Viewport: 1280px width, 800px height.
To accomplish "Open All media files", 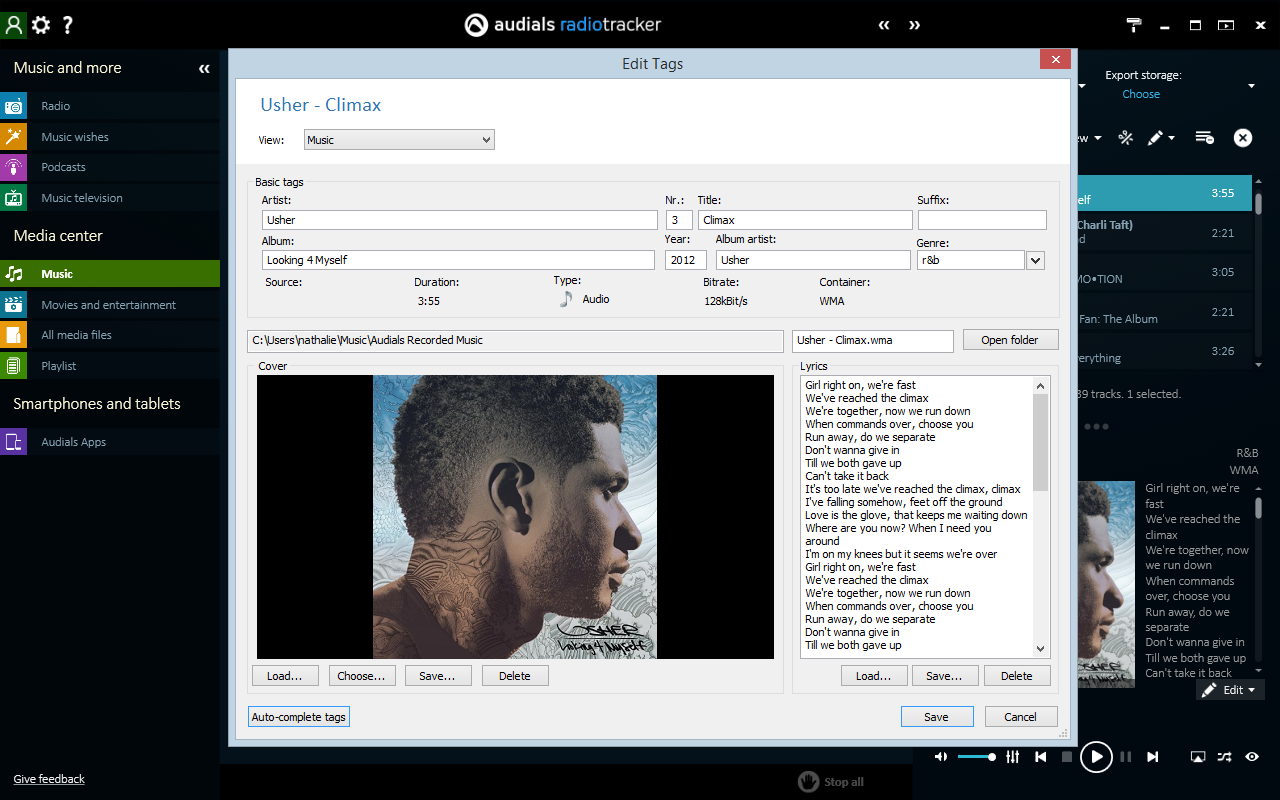I will click(110, 335).
